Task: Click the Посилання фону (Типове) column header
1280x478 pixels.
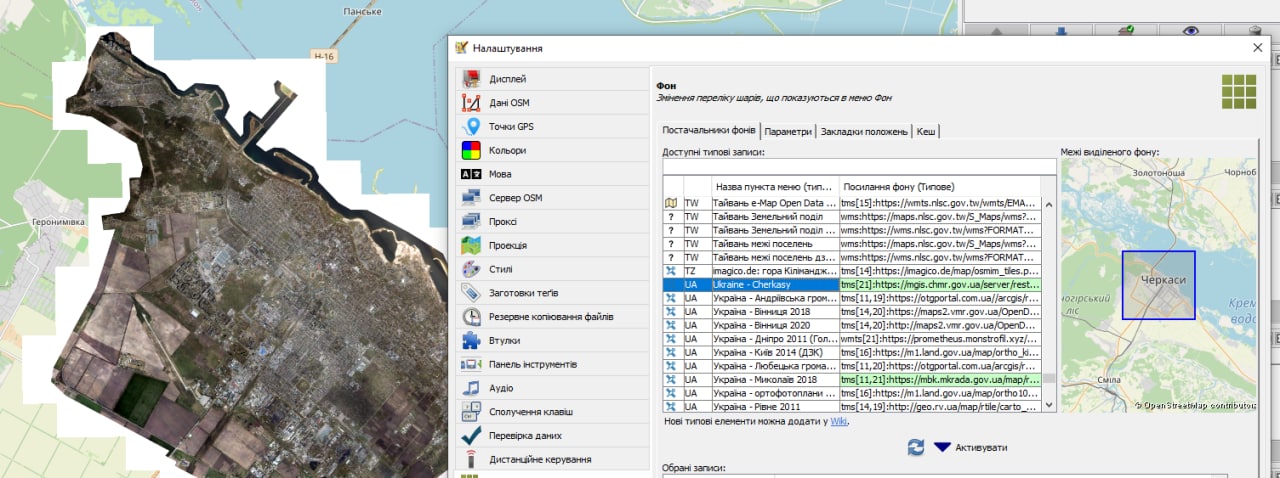Action: (939, 187)
